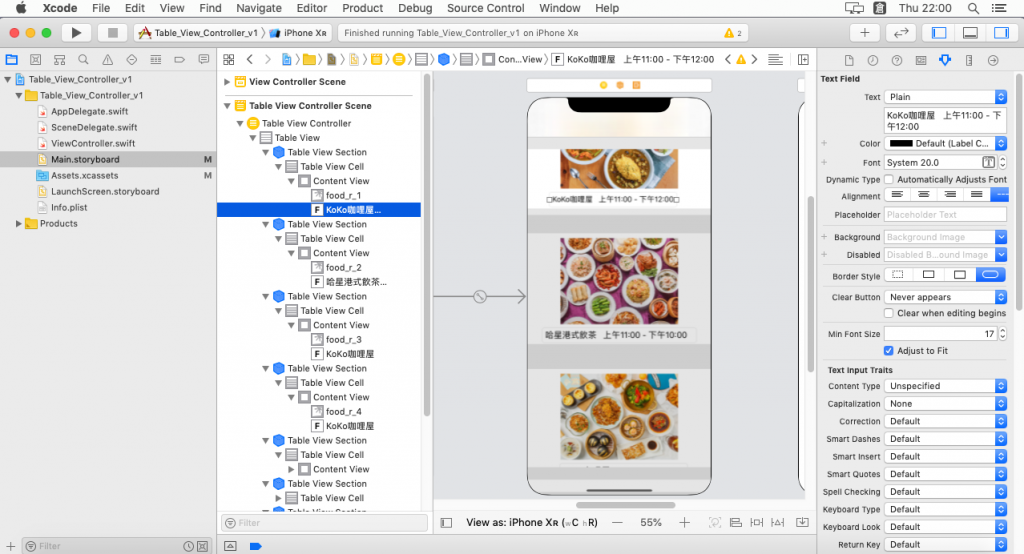Enable Clear when editing begins
This screenshot has height=554, width=1024.
pos(889,313)
